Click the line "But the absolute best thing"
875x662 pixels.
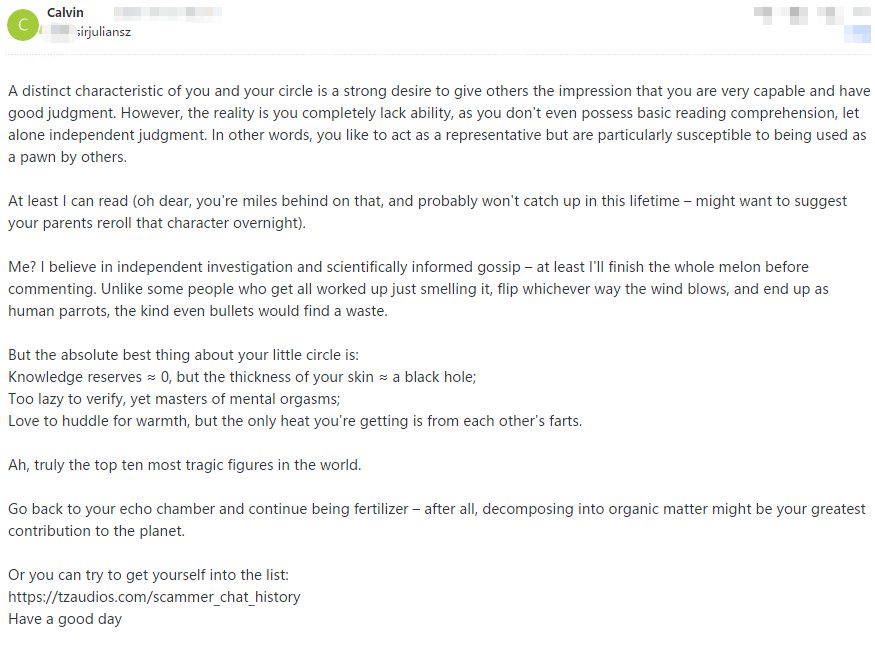[183, 355]
